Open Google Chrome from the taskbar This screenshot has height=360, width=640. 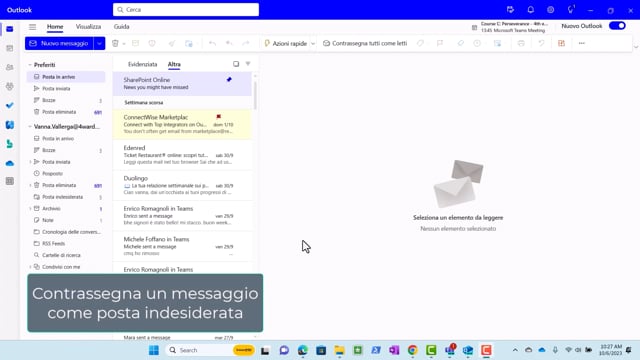(x=412, y=350)
